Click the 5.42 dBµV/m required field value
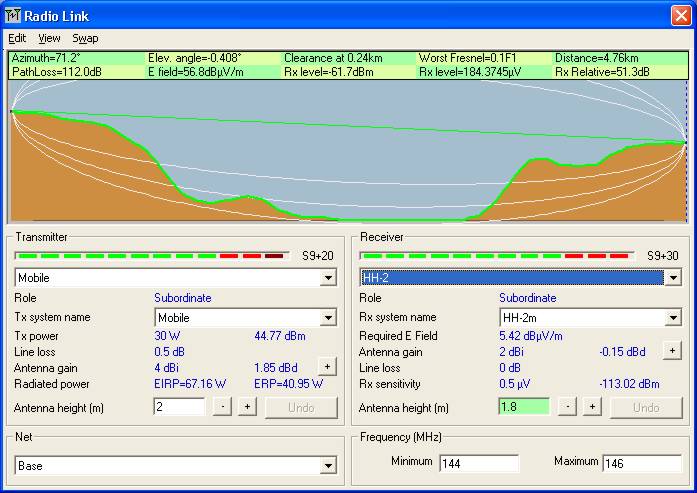The height and width of the screenshot is (493, 697). click(531, 336)
